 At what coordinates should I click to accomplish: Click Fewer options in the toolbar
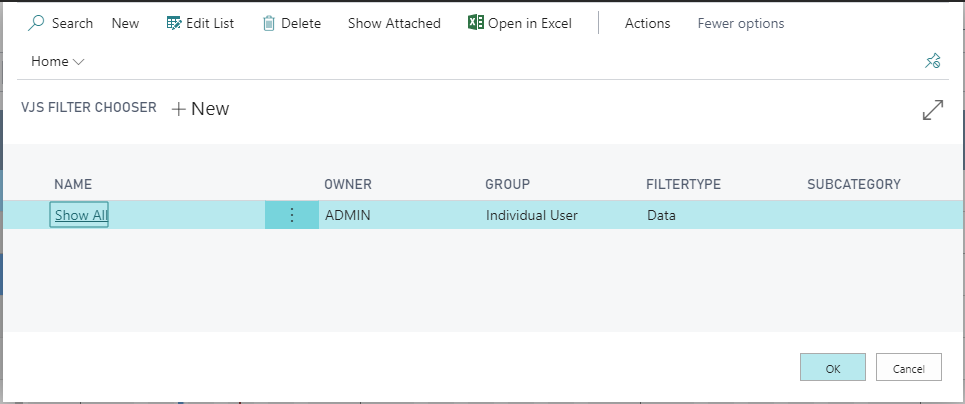coord(741,23)
